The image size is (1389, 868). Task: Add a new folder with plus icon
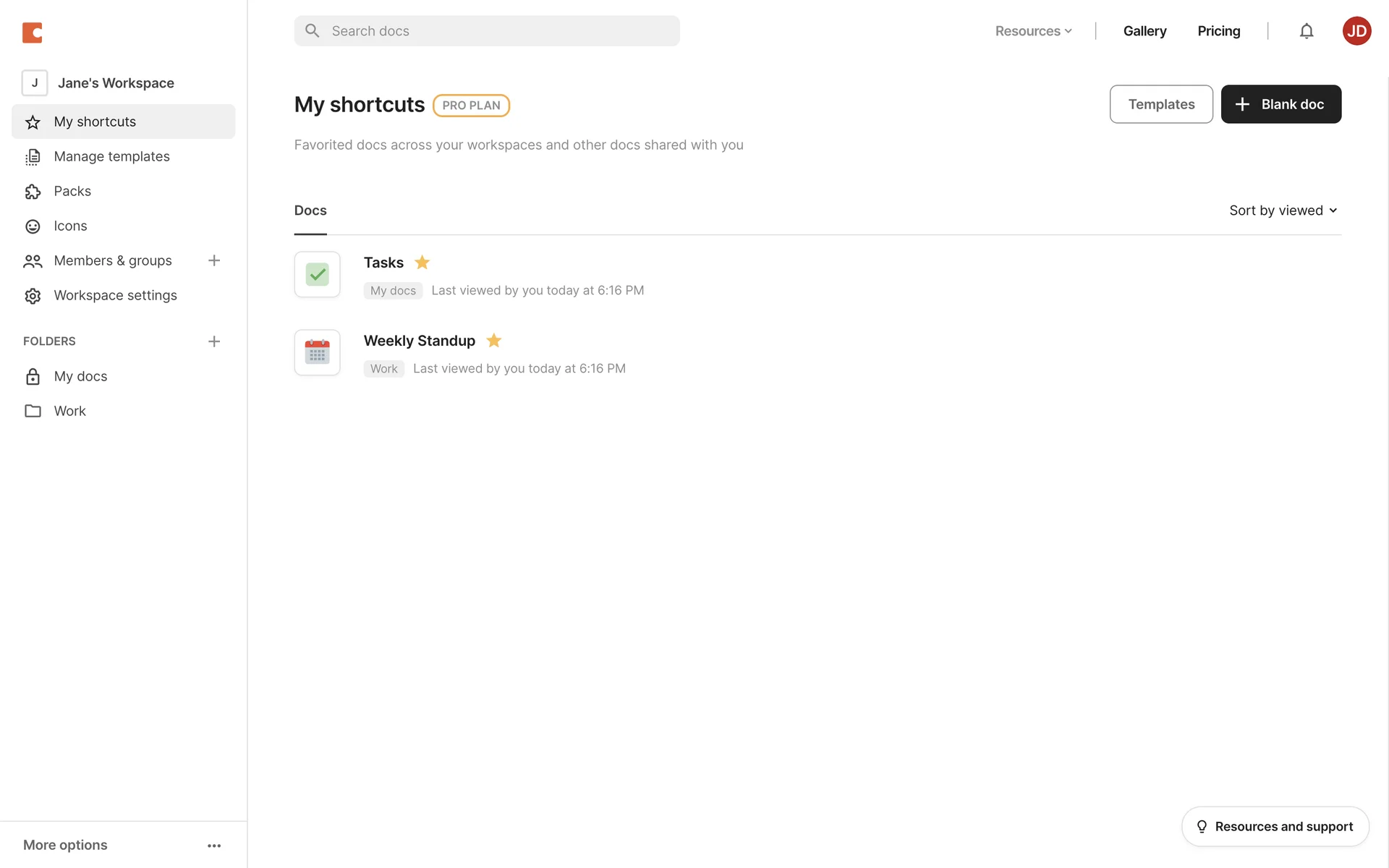point(214,341)
